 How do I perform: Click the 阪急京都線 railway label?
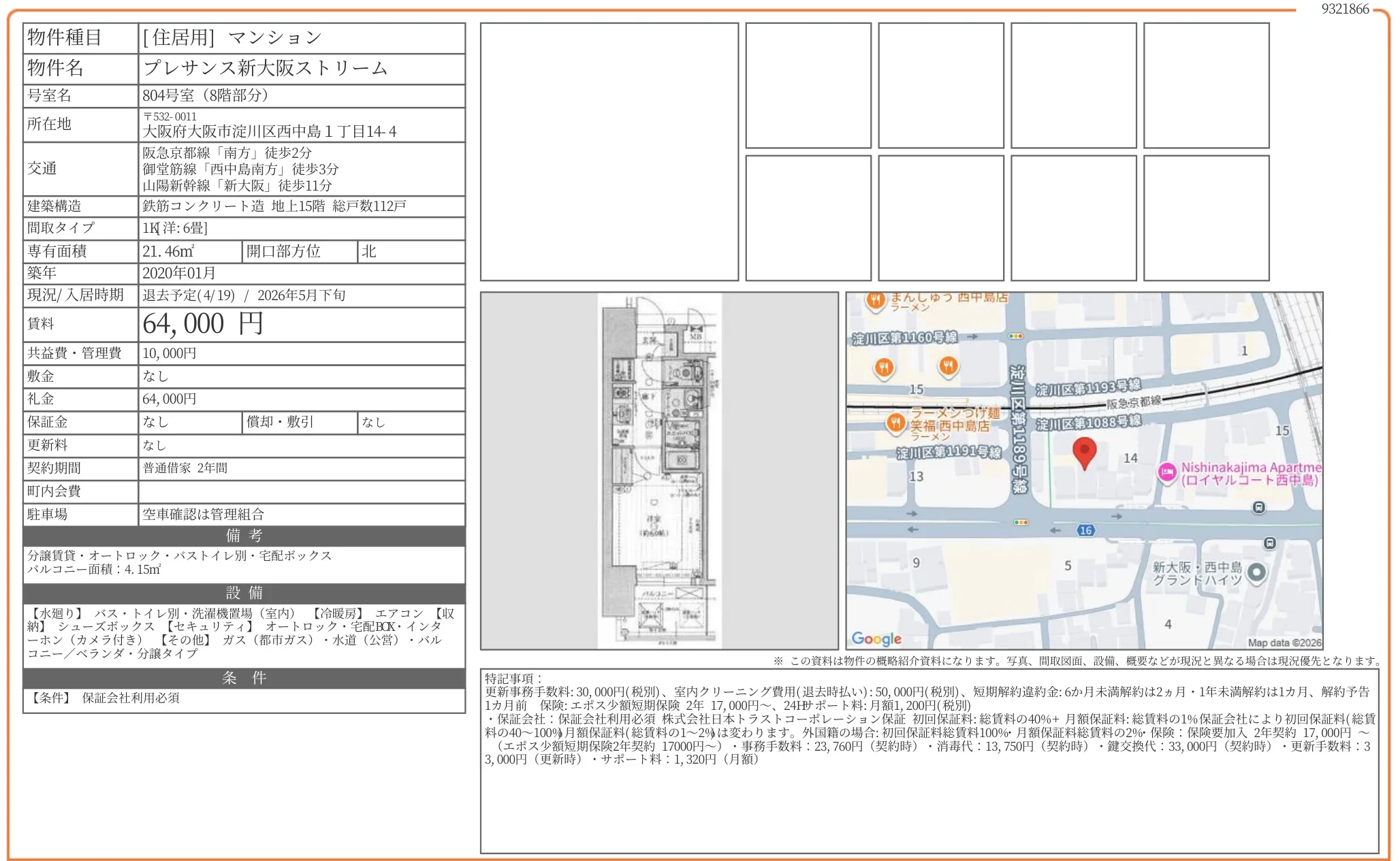(x=1133, y=402)
